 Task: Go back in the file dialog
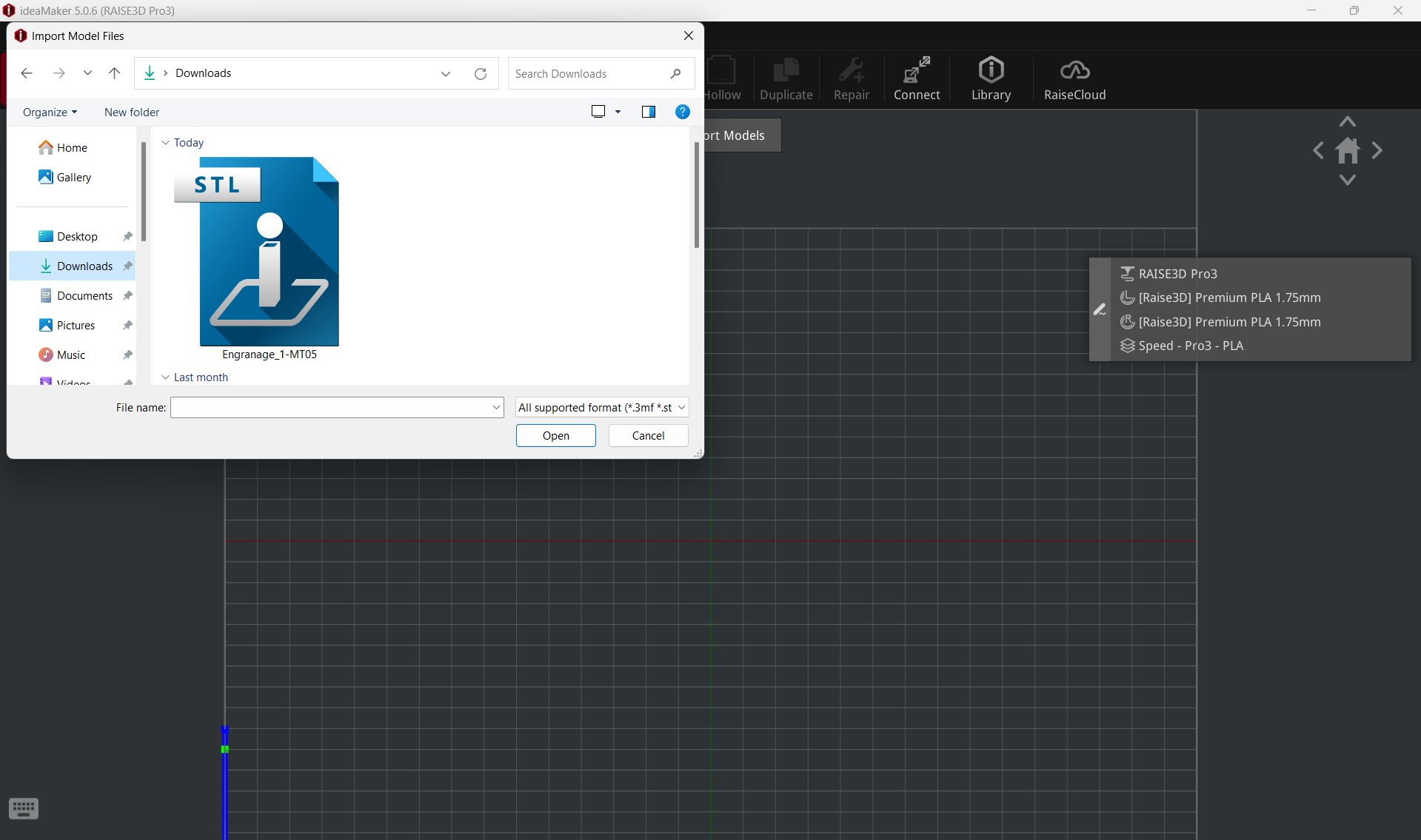click(x=27, y=73)
